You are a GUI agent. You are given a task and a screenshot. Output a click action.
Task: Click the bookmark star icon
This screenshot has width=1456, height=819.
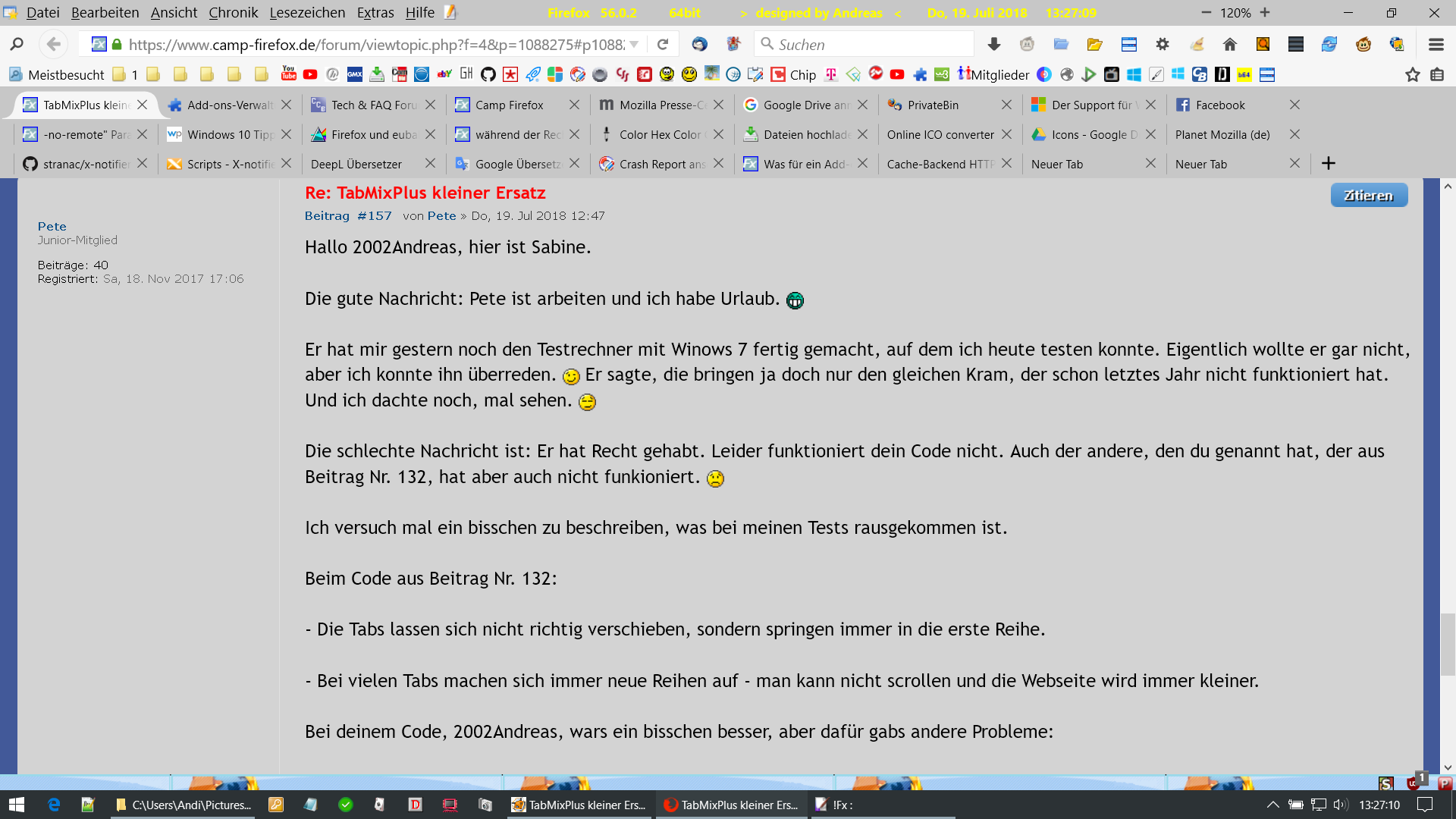coord(1412,74)
